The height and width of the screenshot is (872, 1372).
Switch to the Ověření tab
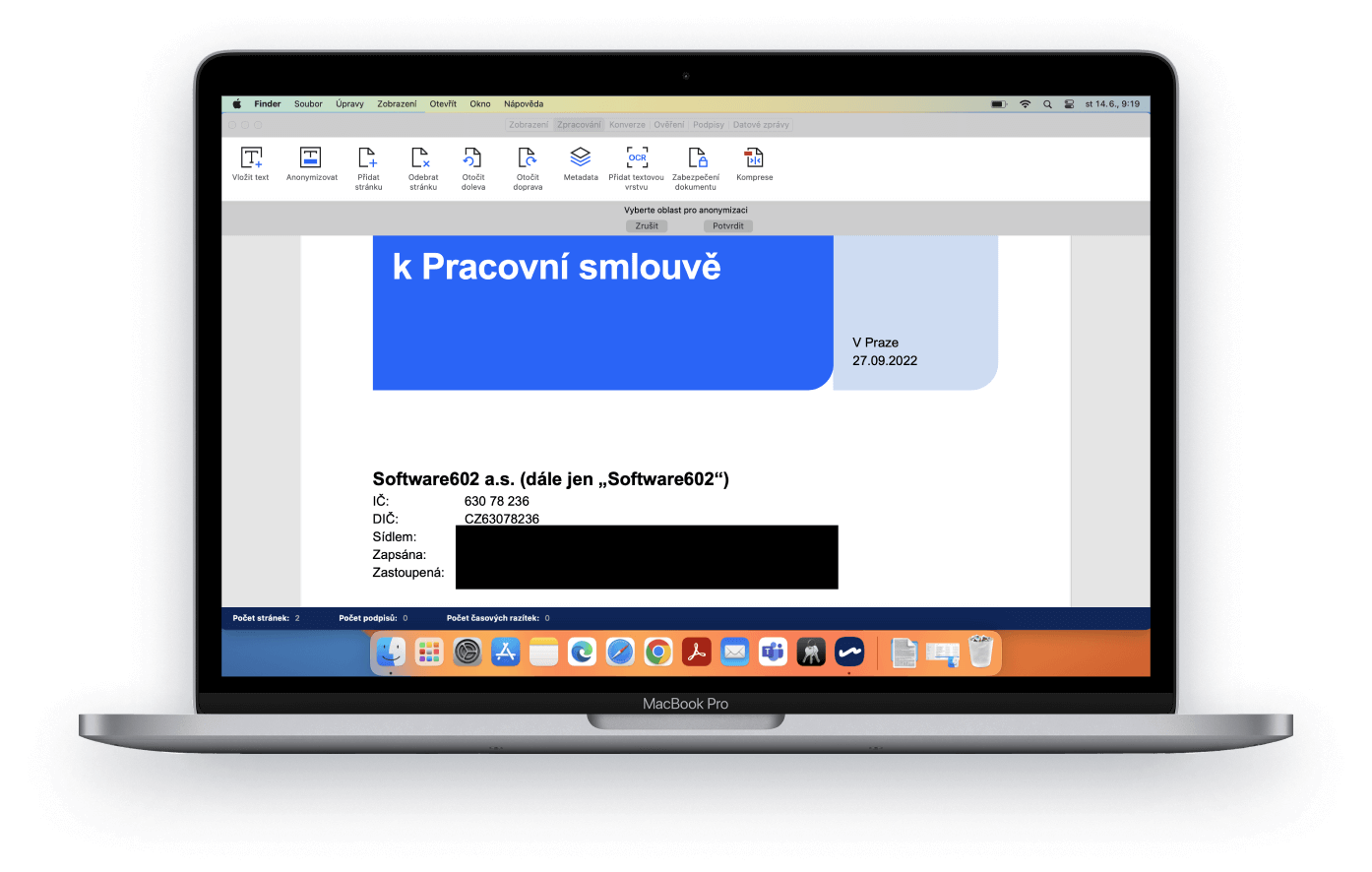669,125
